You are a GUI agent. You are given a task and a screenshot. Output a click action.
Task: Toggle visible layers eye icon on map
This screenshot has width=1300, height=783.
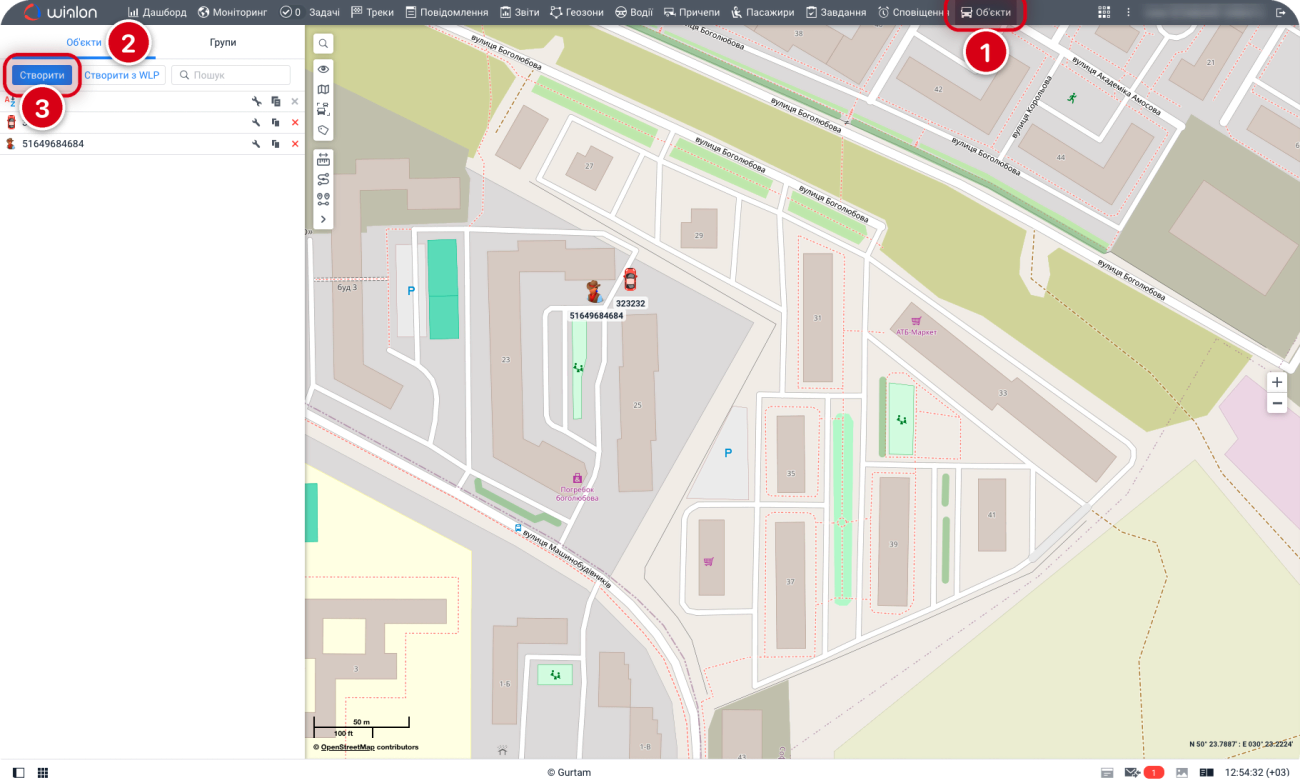click(323, 69)
